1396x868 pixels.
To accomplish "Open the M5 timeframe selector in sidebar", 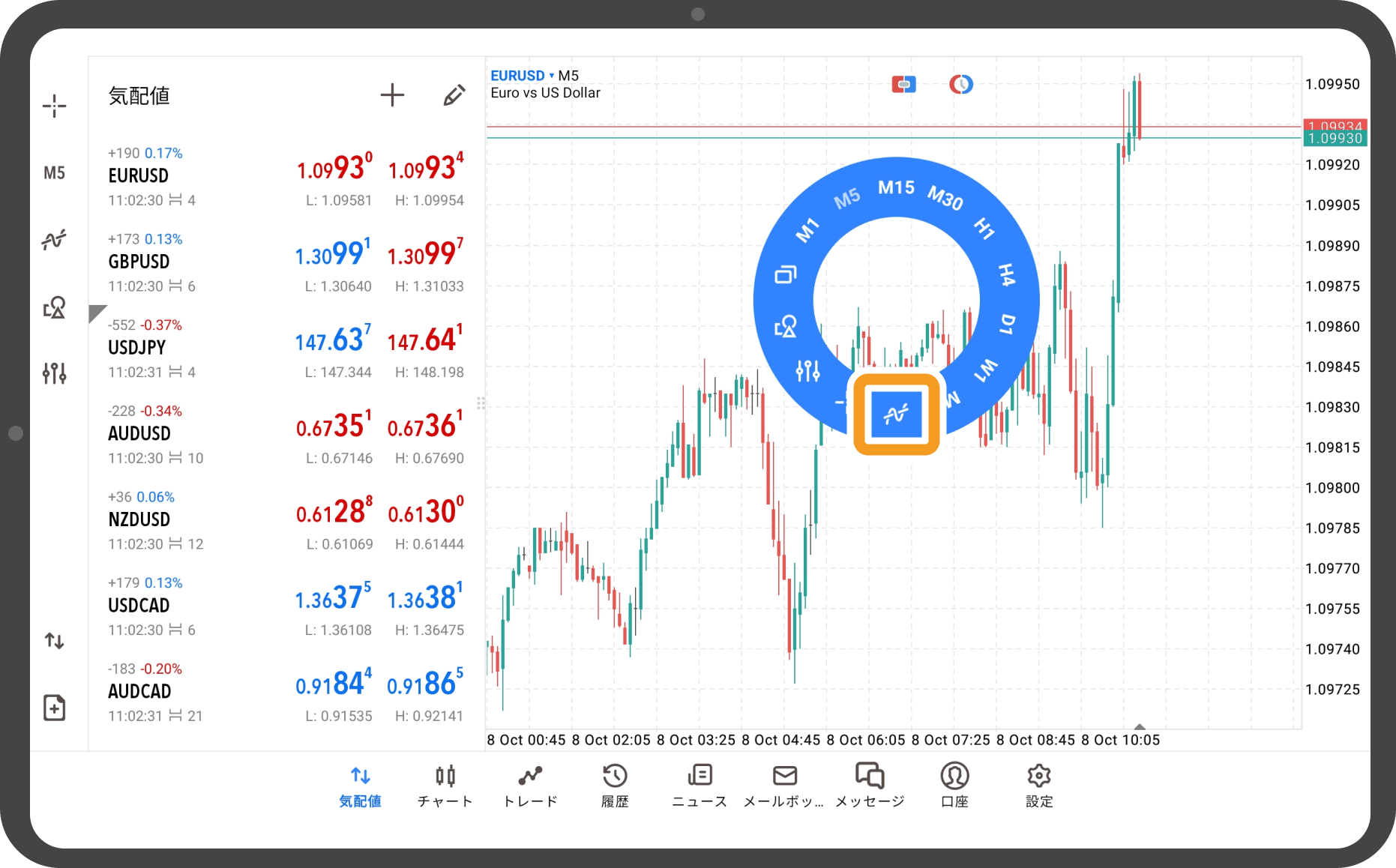I will pos(54,173).
